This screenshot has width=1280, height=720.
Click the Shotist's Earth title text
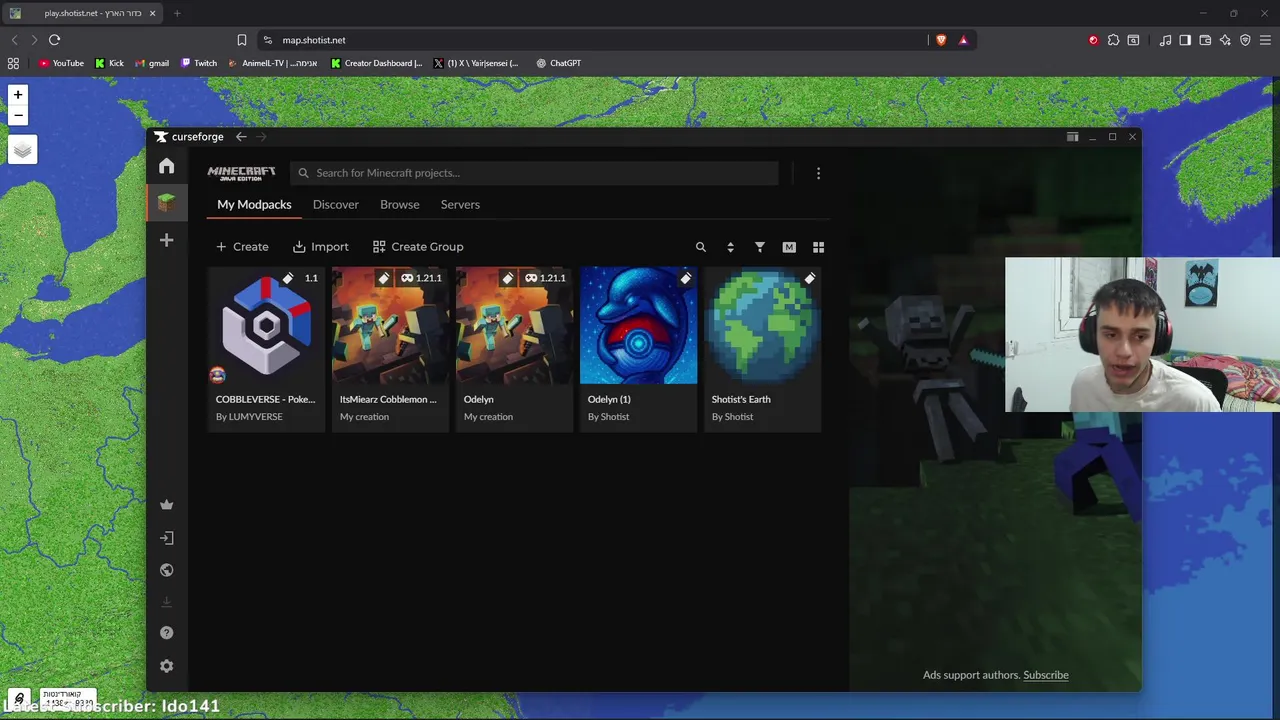[x=741, y=399]
